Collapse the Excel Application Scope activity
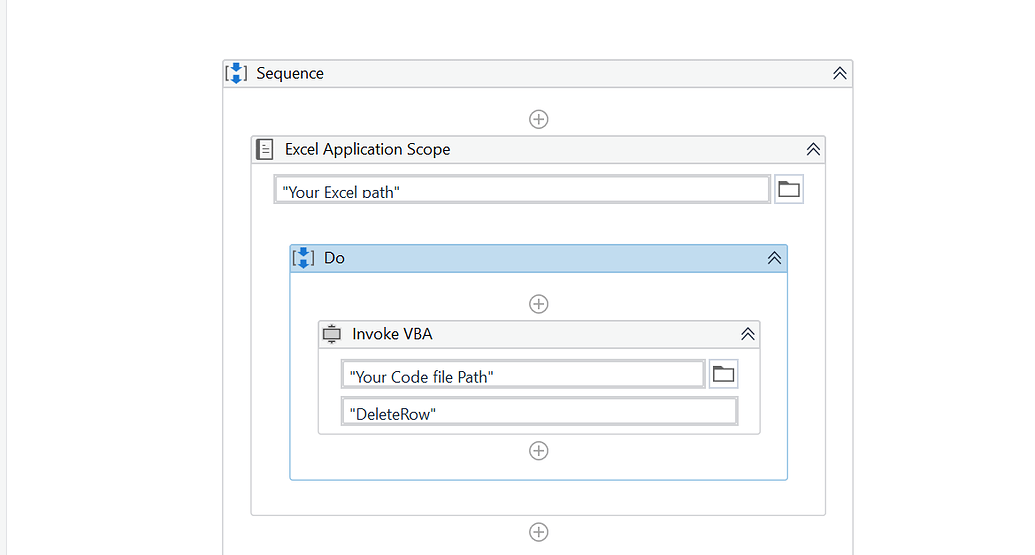Viewport: 1035px width, 555px height. pyautogui.click(x=813, y=149)
